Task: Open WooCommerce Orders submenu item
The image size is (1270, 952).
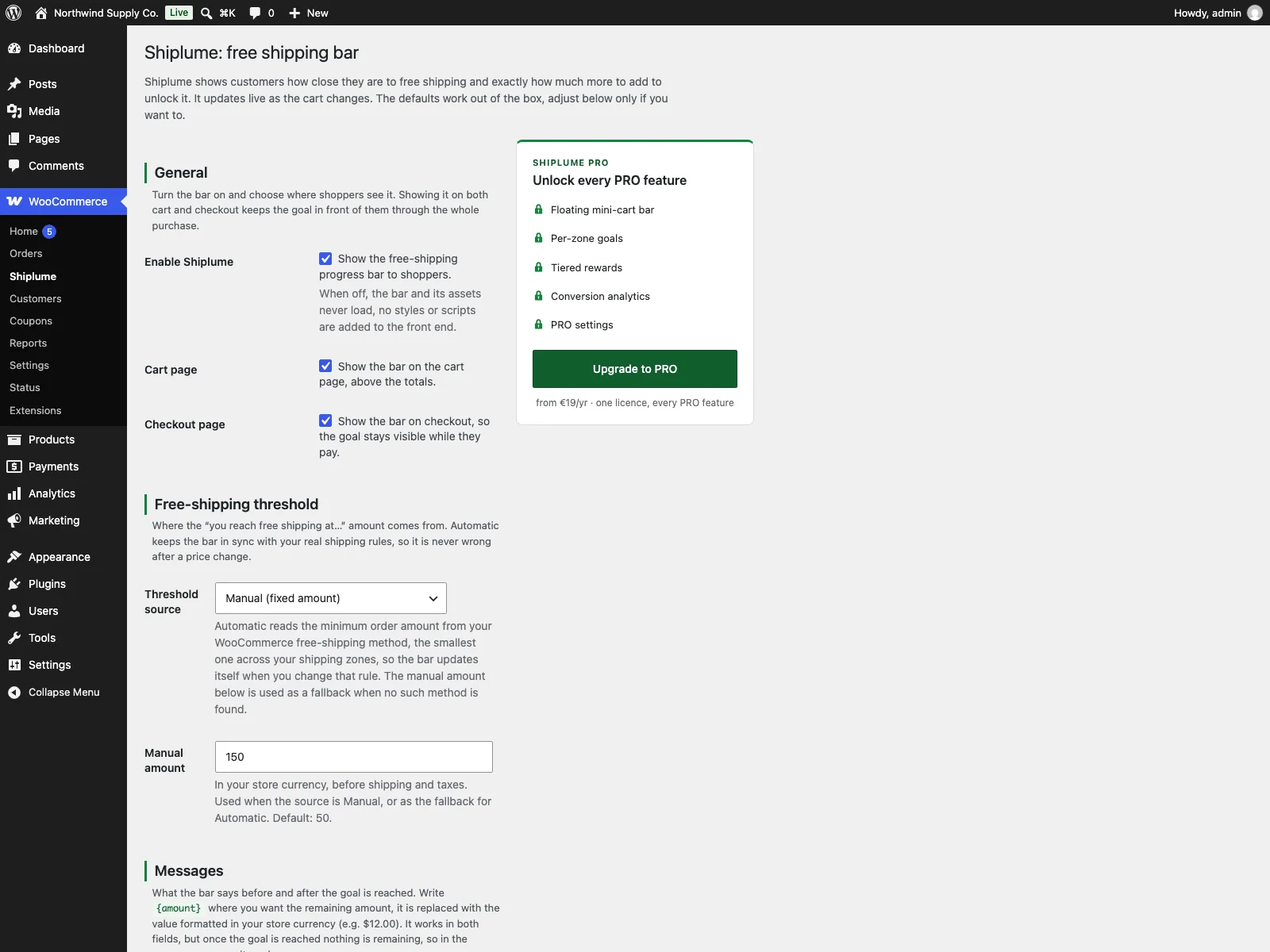Action: click(x=26, y=254)
